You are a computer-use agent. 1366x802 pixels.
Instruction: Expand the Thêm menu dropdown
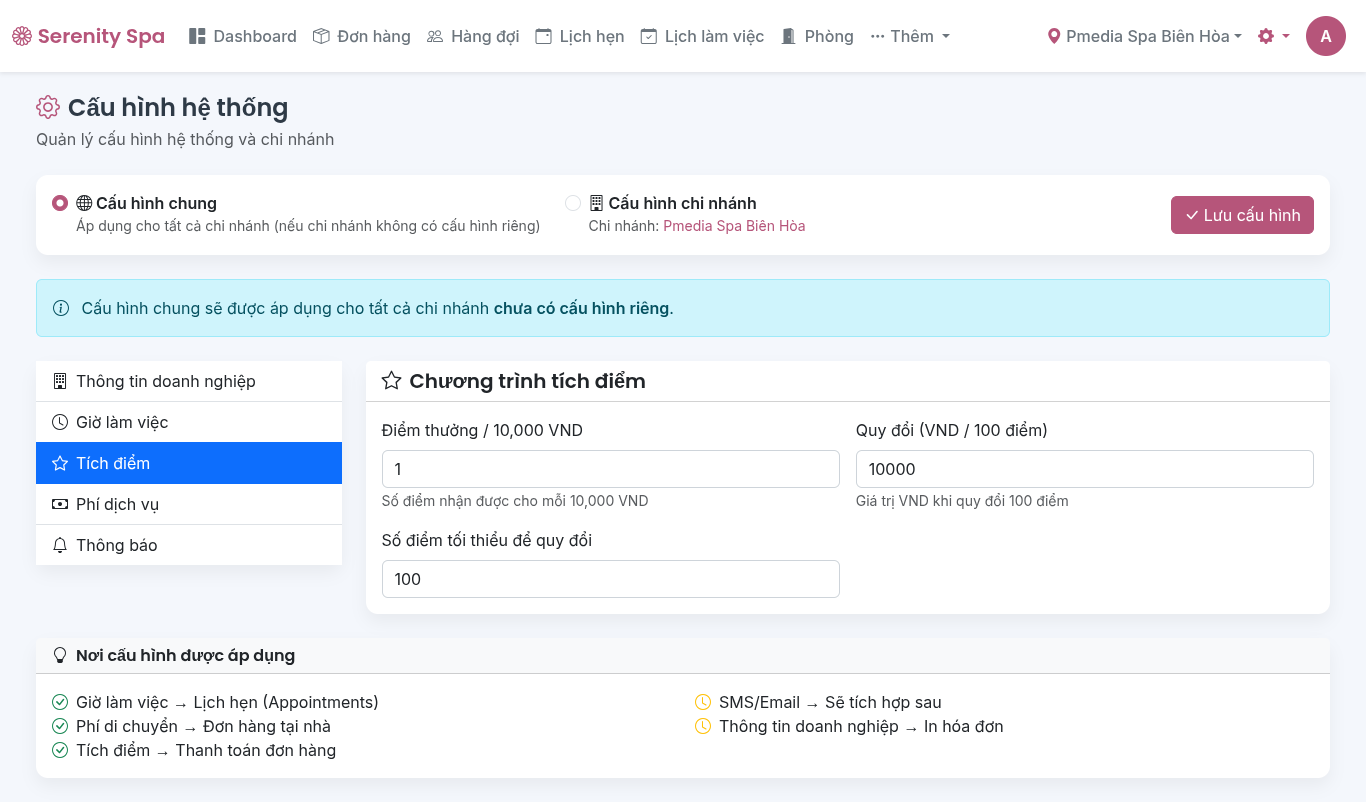click(x=909, y=37)
